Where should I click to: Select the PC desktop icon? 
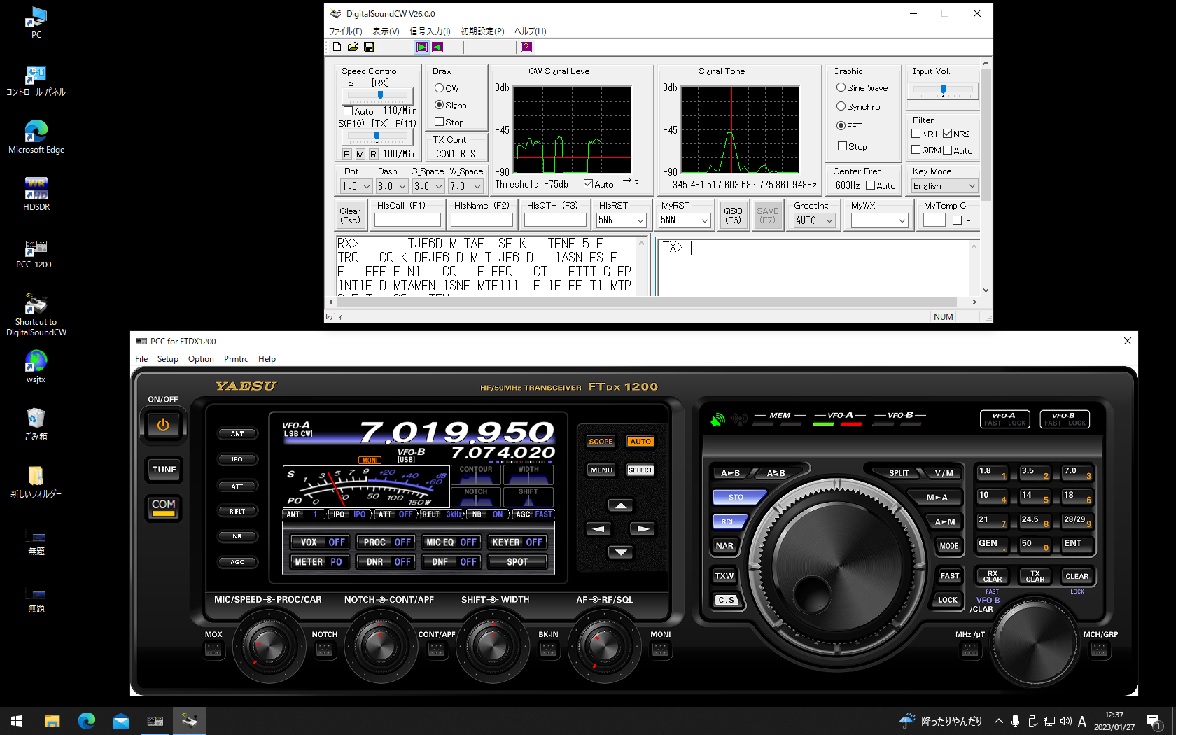(36, 23)
